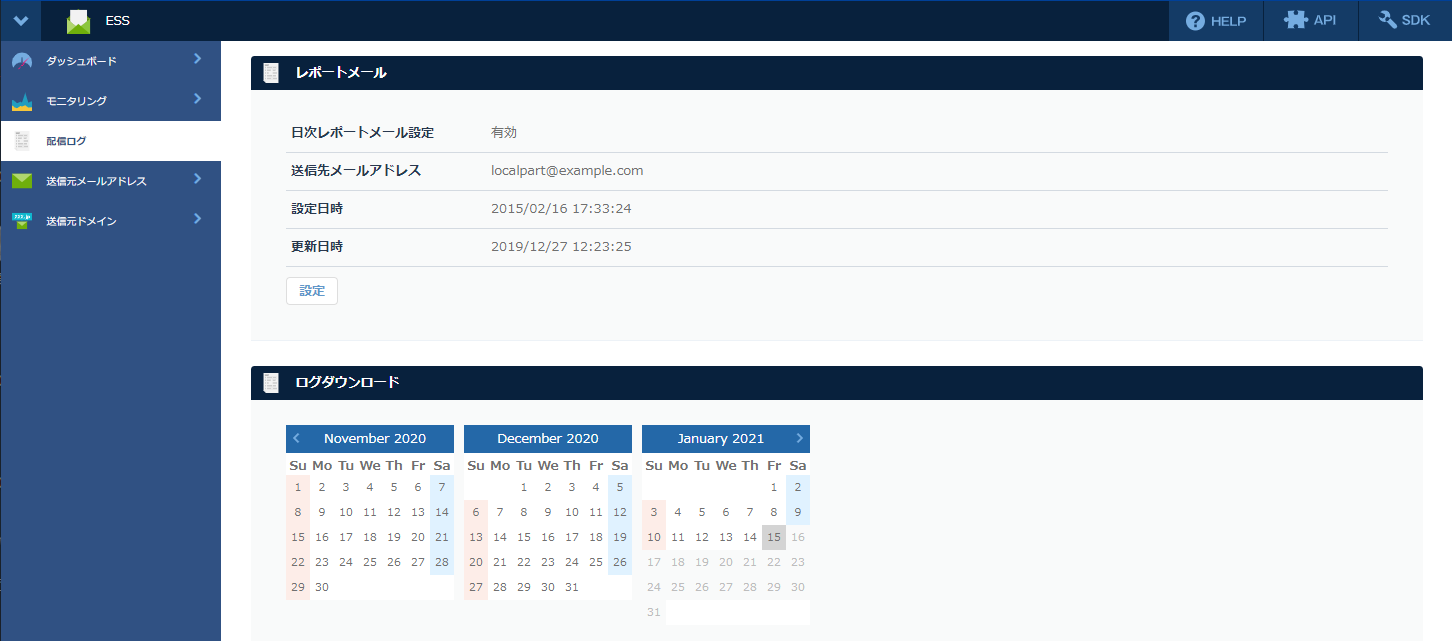Click the モニタリング chart icon
The width and height of the screenshot is (1454, 642).
coord(22,101)
